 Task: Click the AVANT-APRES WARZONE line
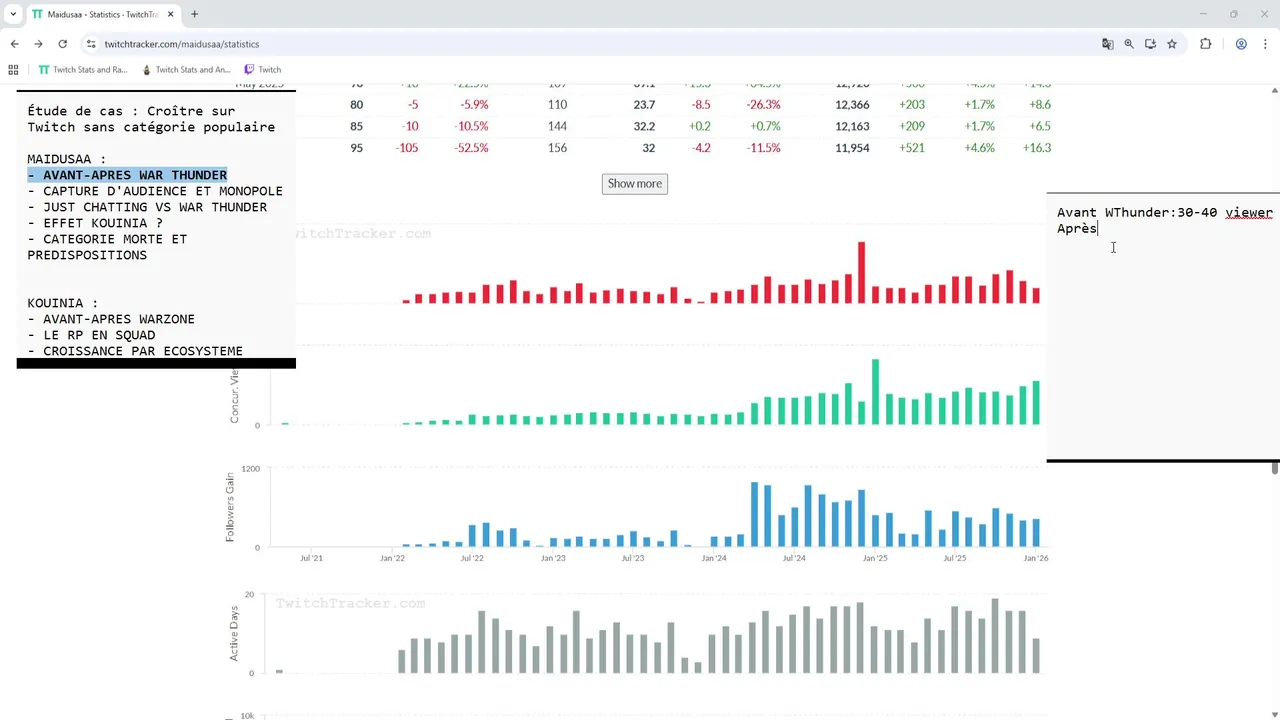(111, 319)
